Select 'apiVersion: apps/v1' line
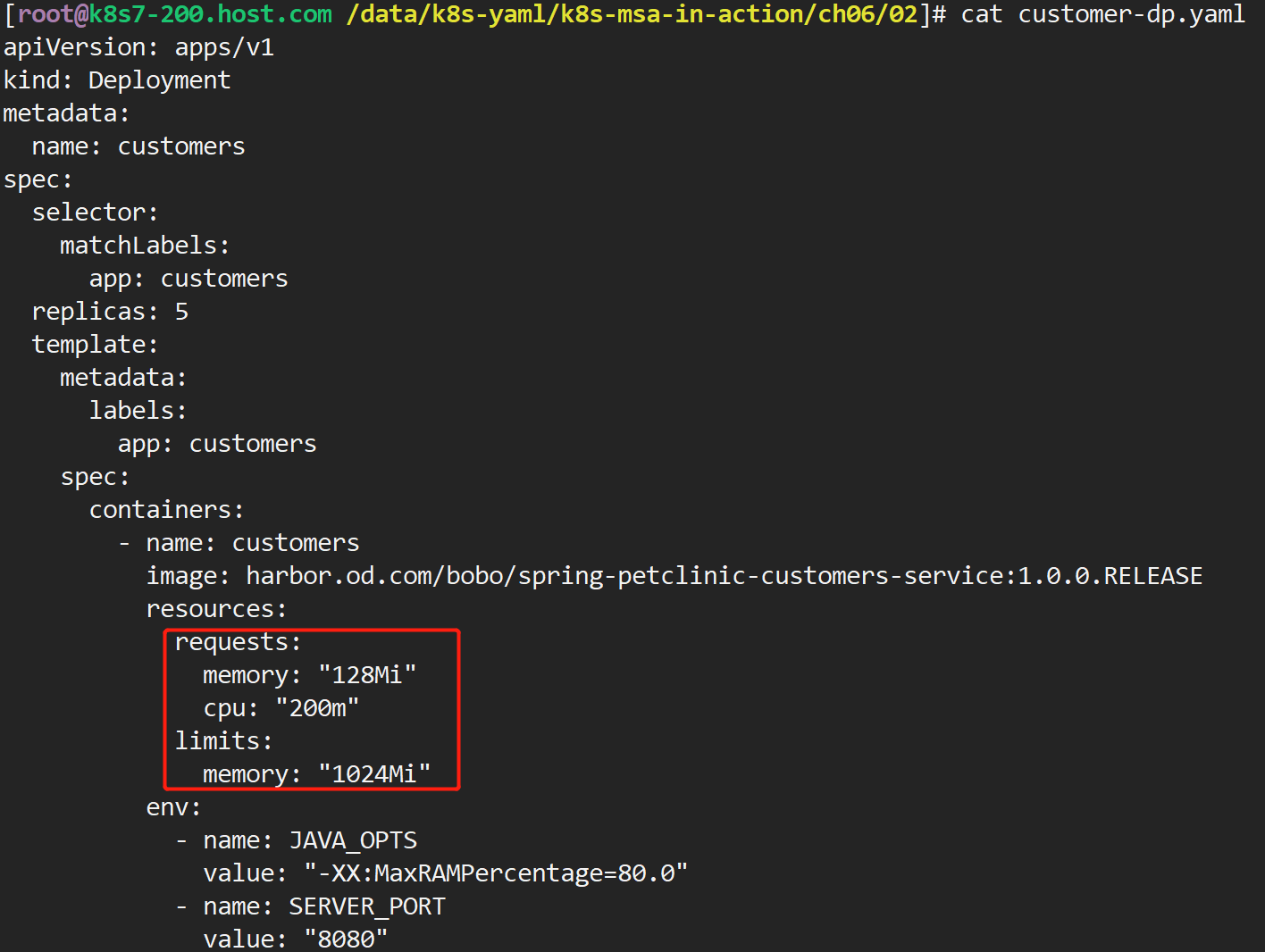1265x952 pixels. [x=138, y=47]
